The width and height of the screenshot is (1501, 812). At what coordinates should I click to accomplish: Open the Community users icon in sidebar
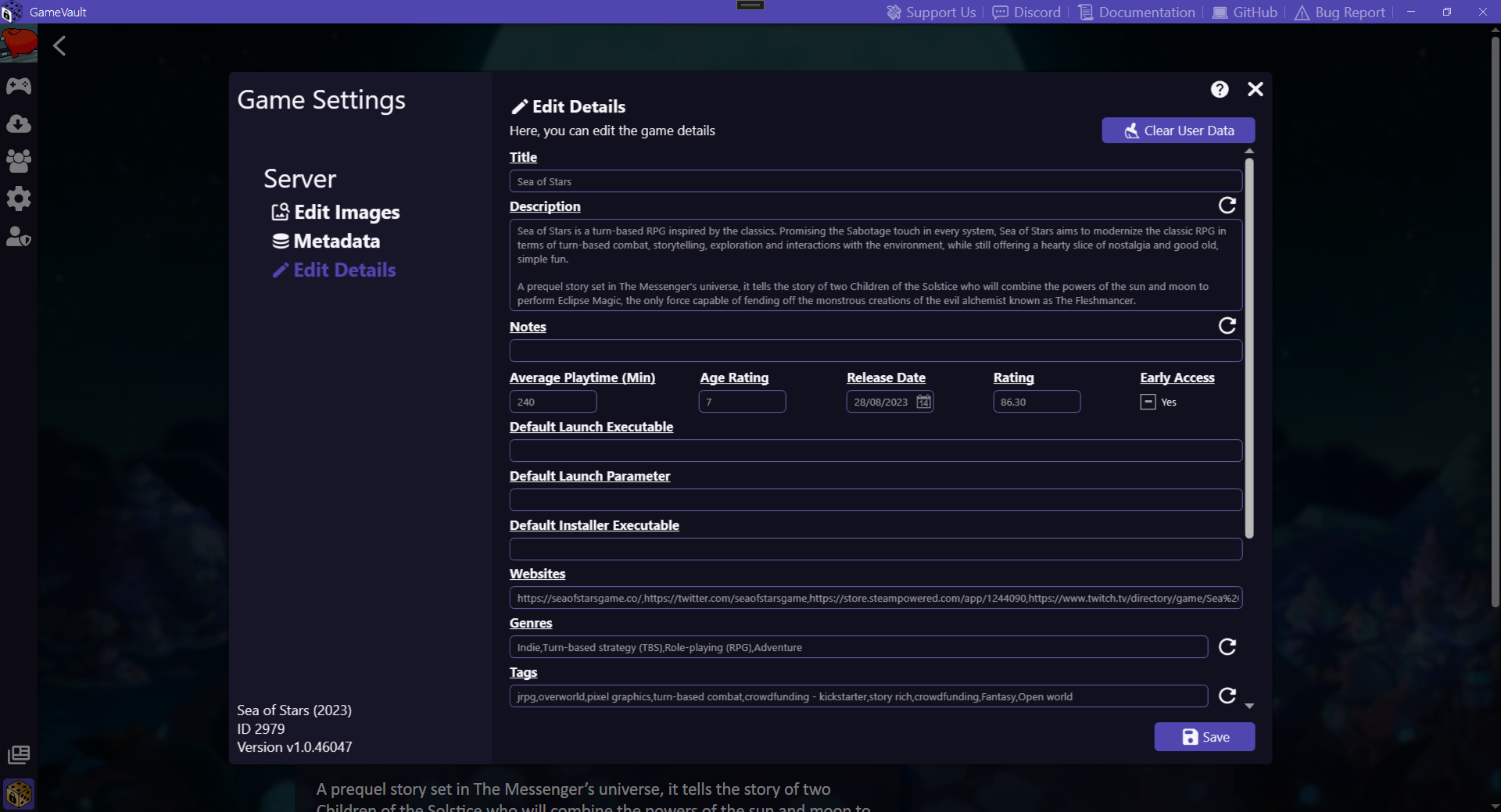point(19,161)
